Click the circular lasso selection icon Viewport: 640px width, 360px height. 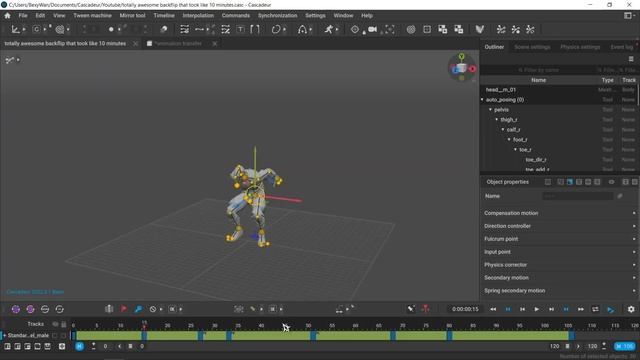pyautogui.click(x=276, y=29)
